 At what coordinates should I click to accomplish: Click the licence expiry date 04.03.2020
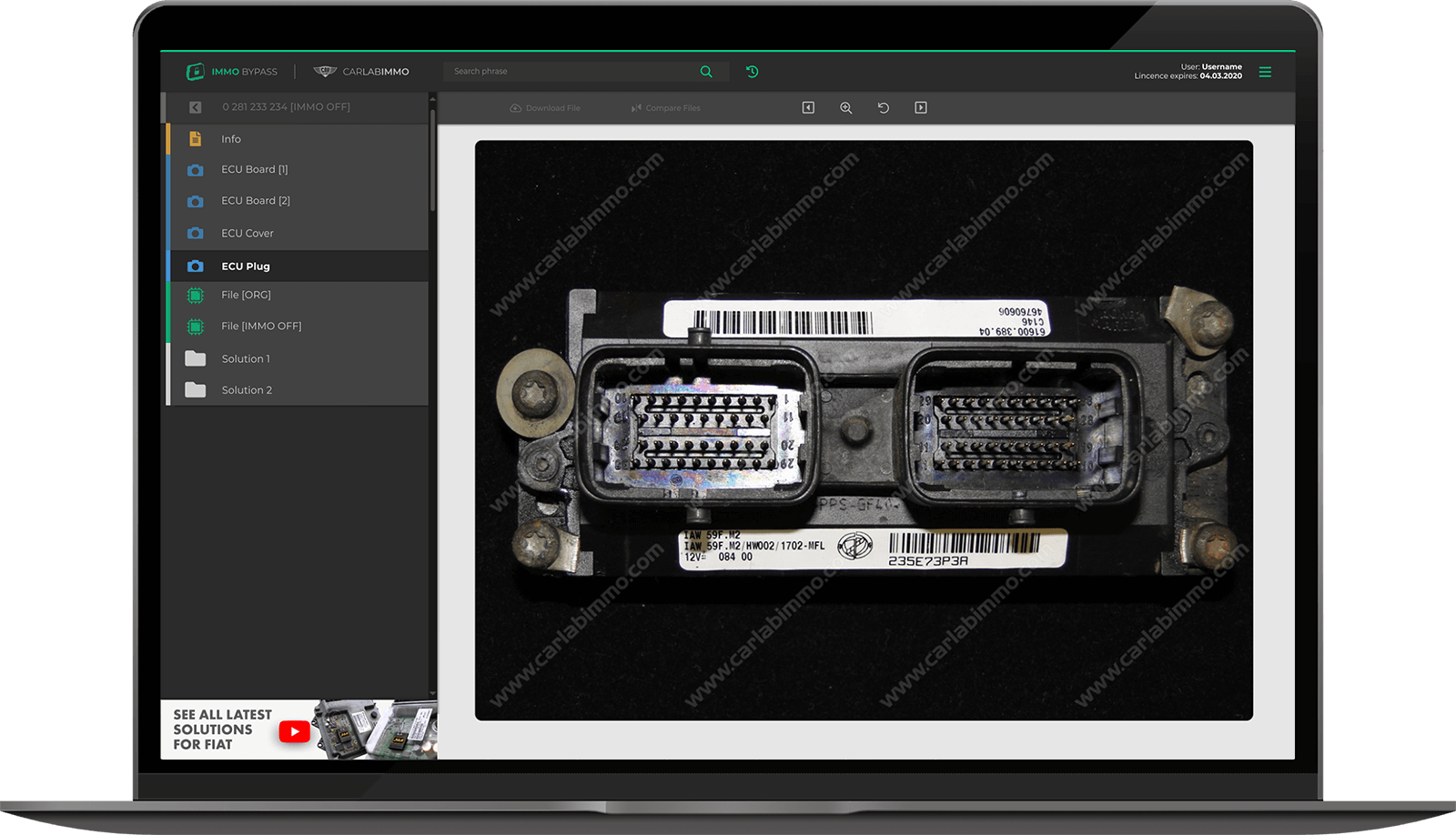click(1220, 76)
